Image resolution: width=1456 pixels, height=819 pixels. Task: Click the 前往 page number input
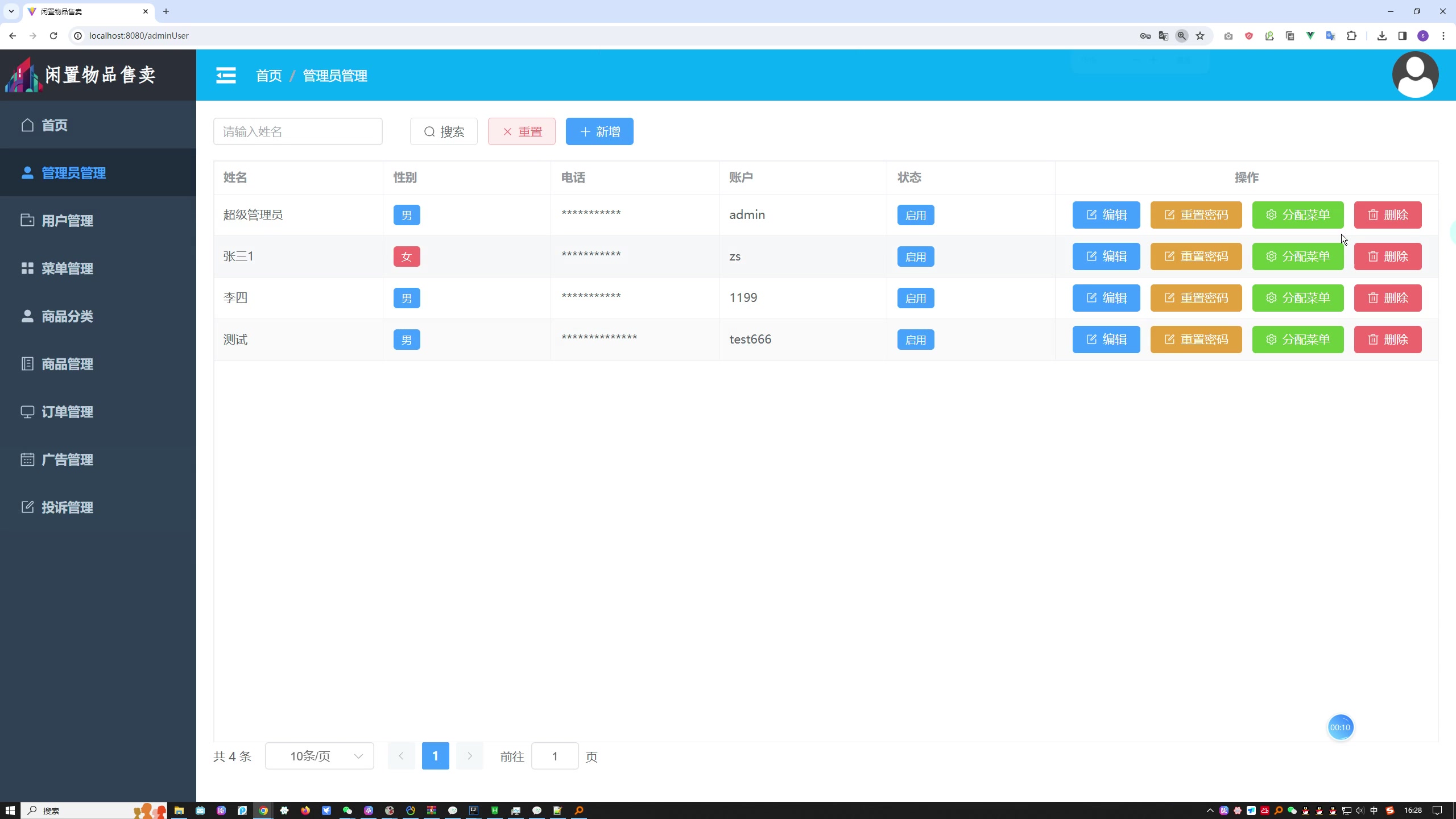[555, 756]
